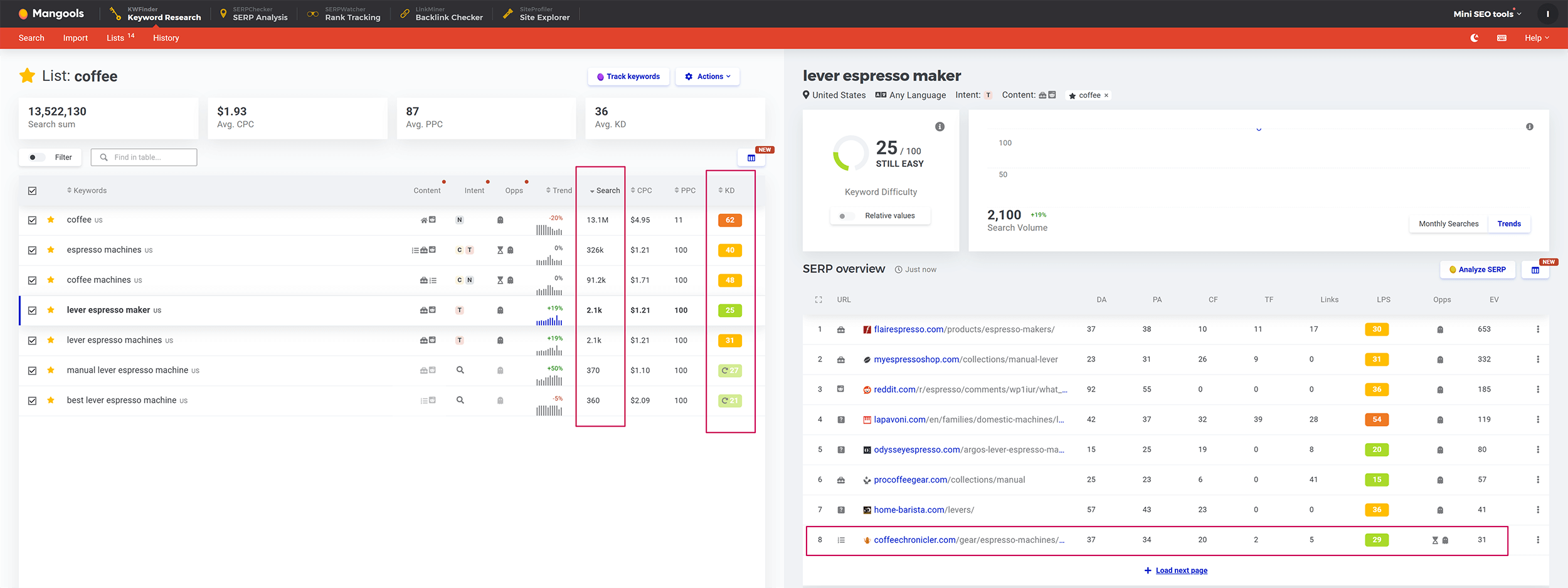1568x588 pixels.
Task: Click the Mangools logo
Action: tap(51, 13)
